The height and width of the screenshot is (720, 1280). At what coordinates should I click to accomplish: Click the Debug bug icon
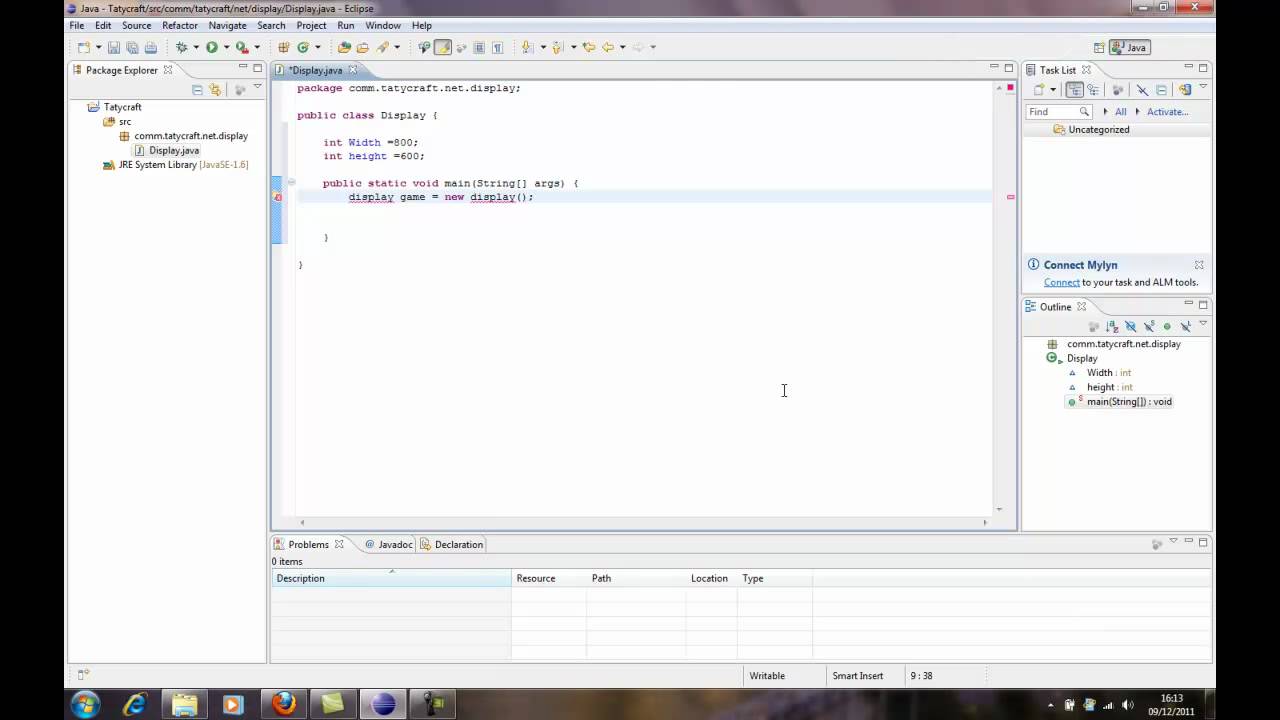tap(181, 47)
